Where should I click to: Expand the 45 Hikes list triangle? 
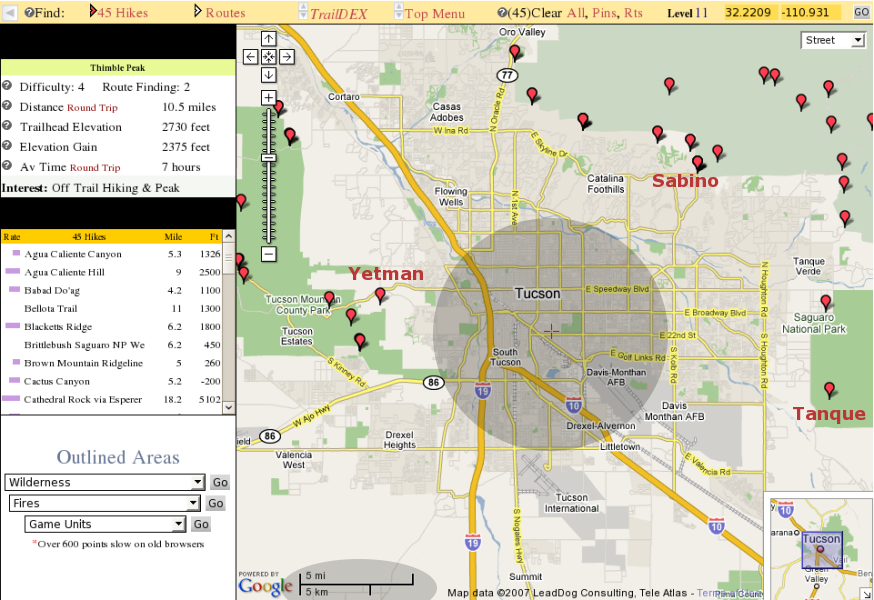tap(93, 11)
